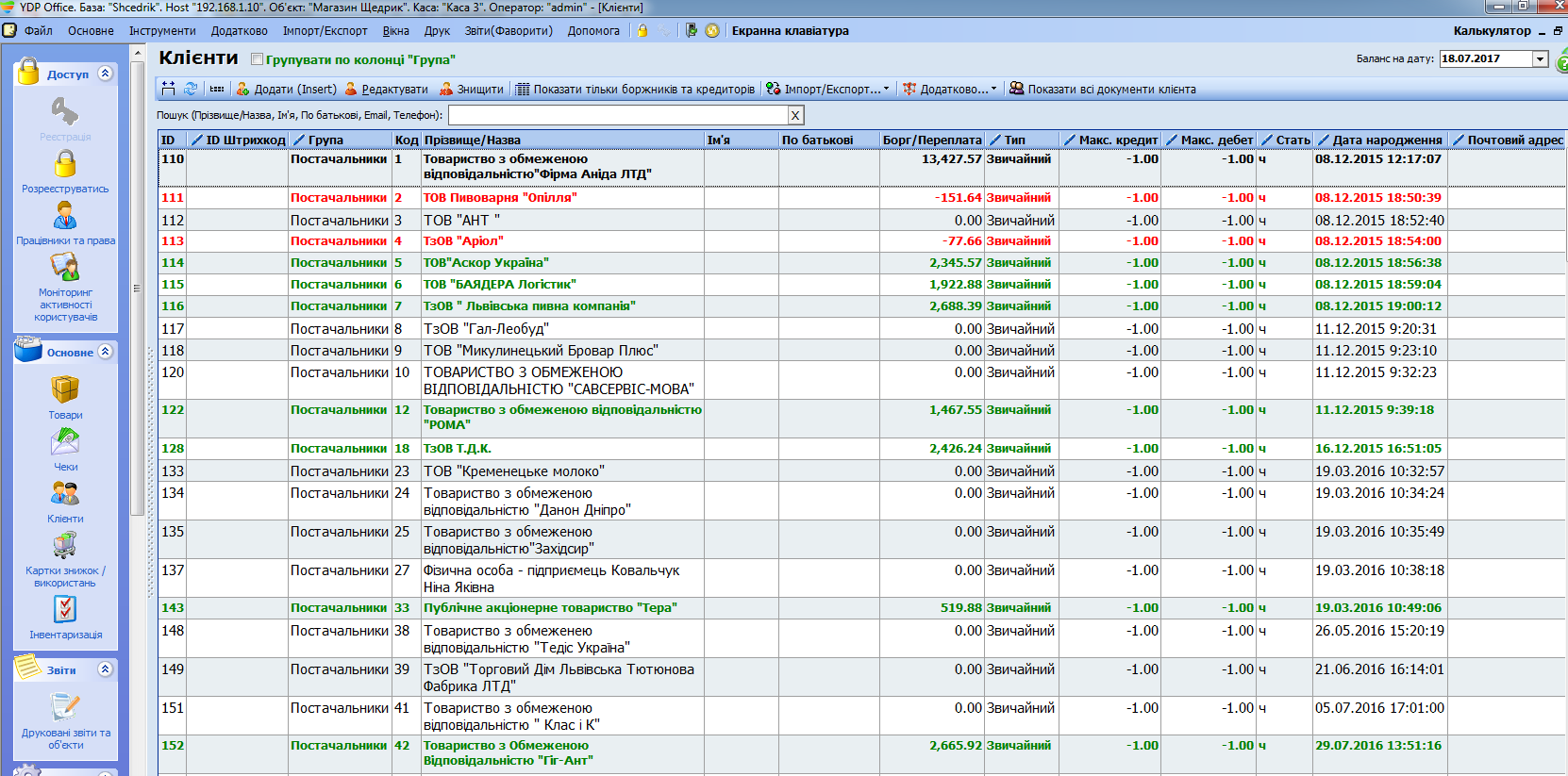
Task: Select row Публічне акціонерне товариство "Тера"
Action: (x=862, y=608)
